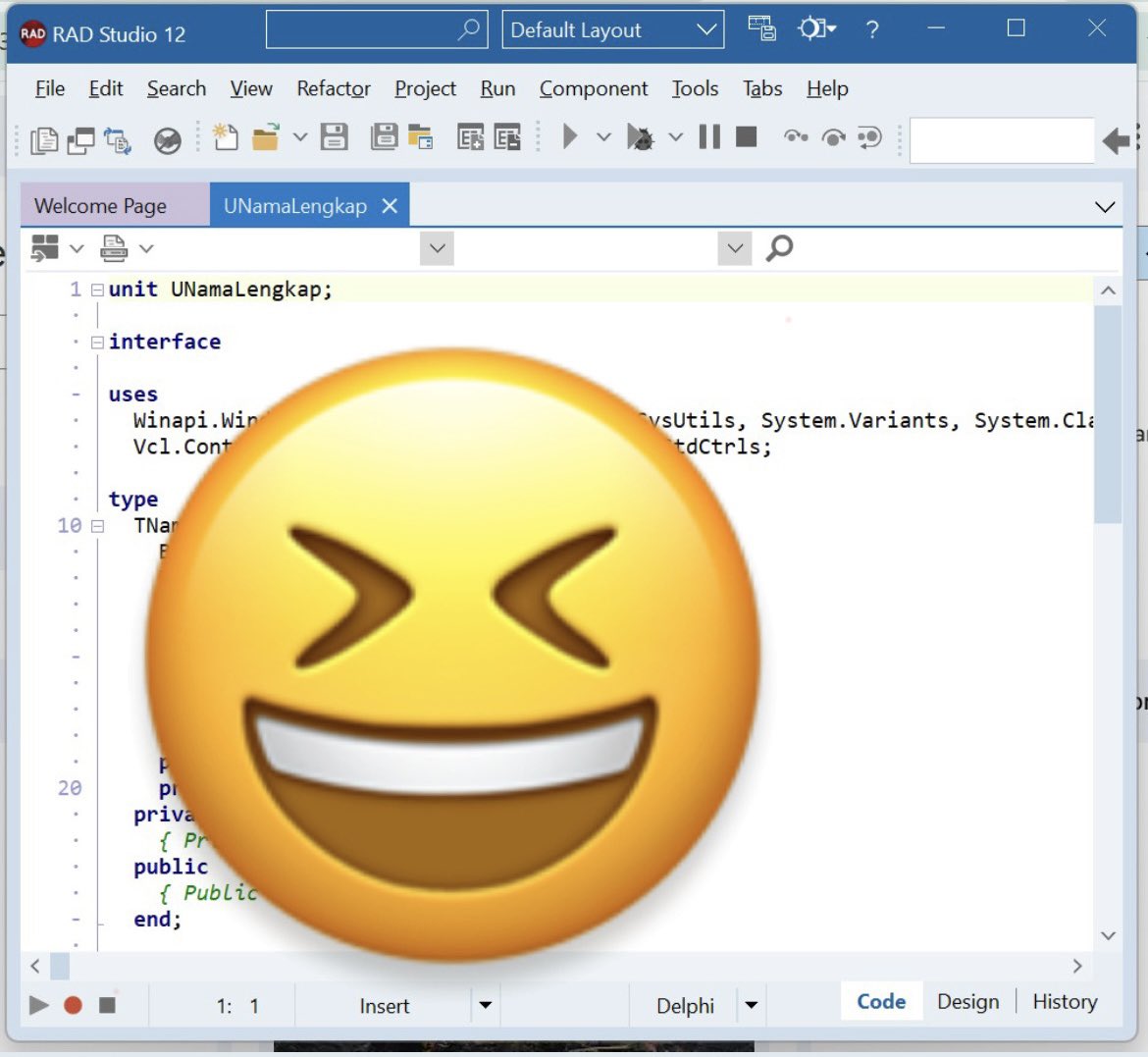Open the Run menu
The width and height of the screenshot is (1148, 1057).
pyautogui.click(x=497, y=88)
